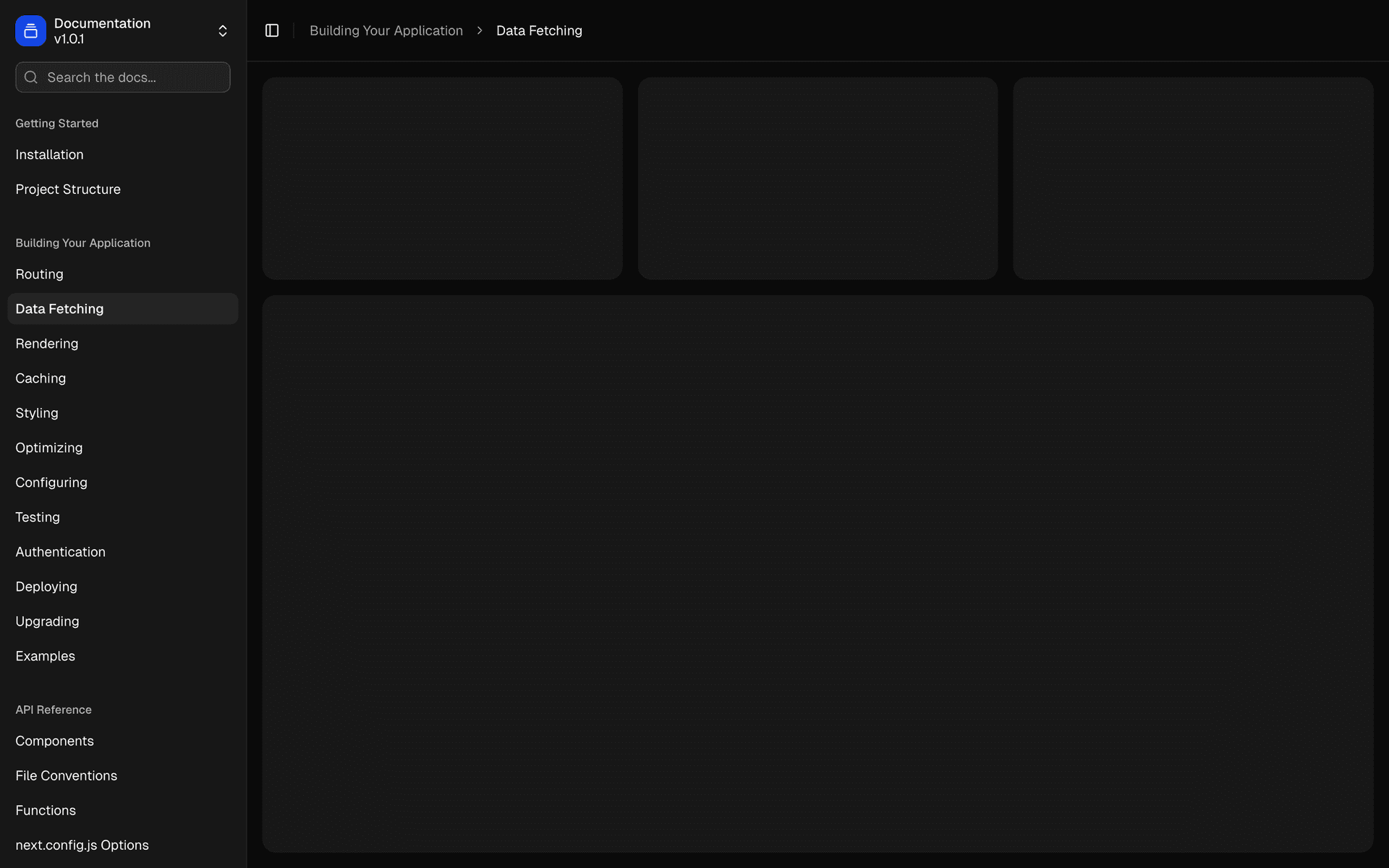Click the search magnifier icon
The height and width of the screenshot is (868, 1389).
[31, 77]
